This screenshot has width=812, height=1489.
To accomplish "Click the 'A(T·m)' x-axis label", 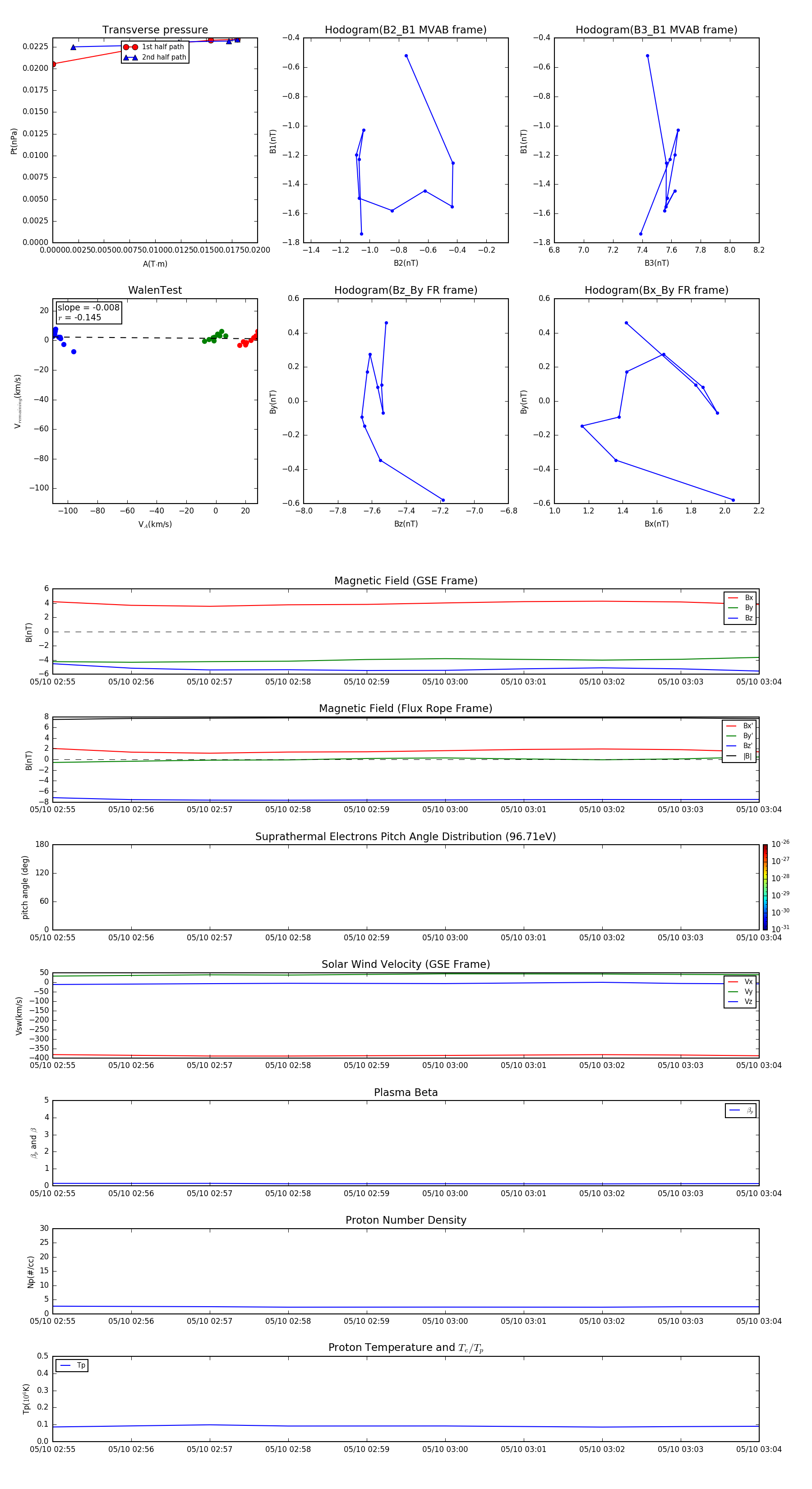I will [155, 264].
